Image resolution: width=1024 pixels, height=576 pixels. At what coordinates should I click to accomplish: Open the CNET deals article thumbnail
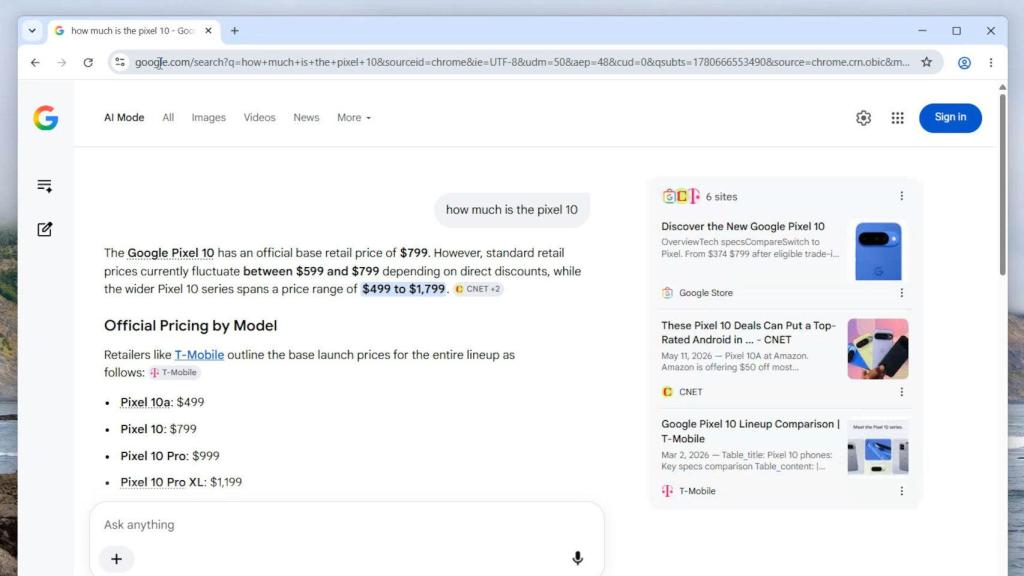[878, 349]
